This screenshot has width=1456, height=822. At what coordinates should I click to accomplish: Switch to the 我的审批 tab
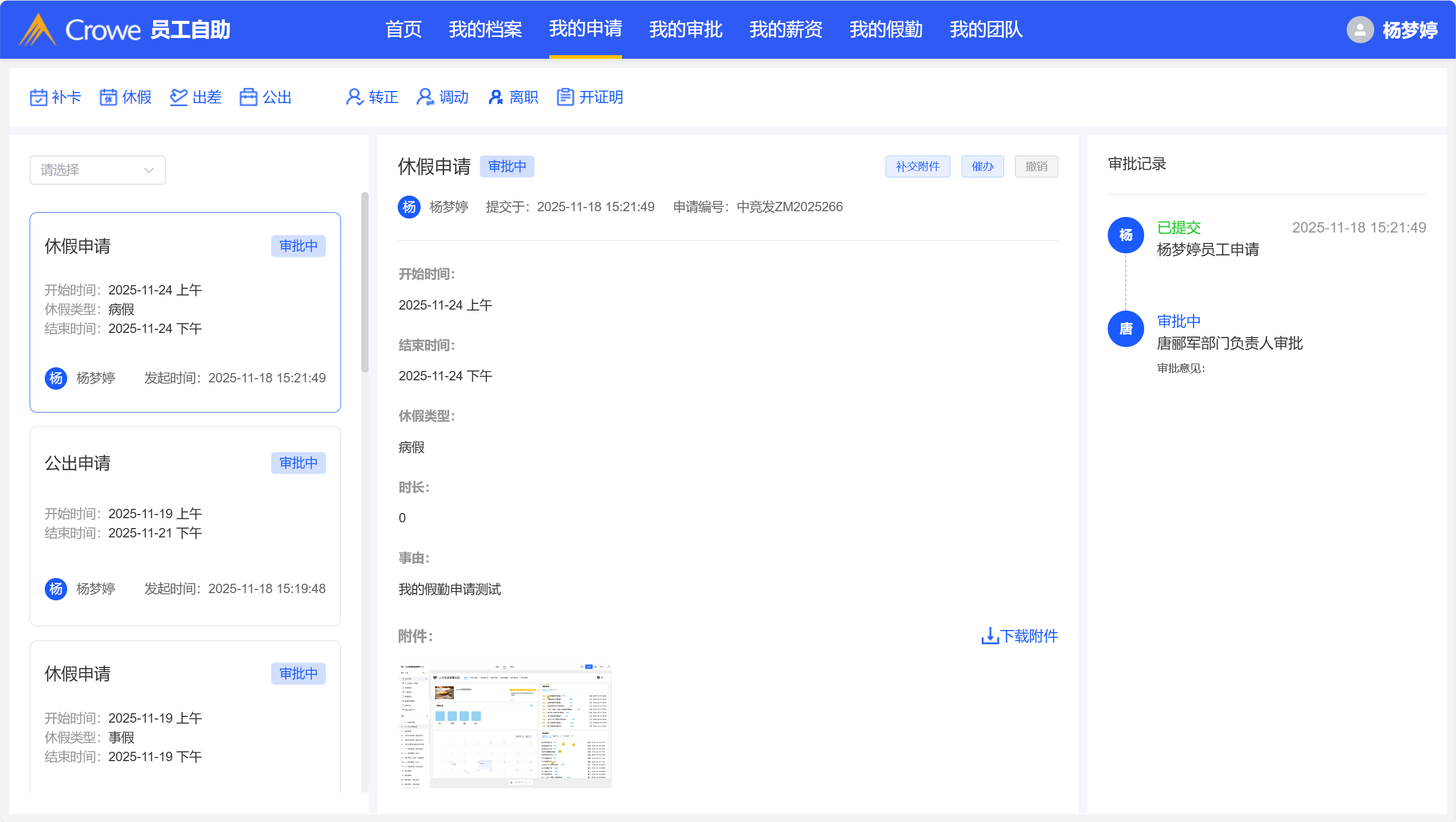686,29
